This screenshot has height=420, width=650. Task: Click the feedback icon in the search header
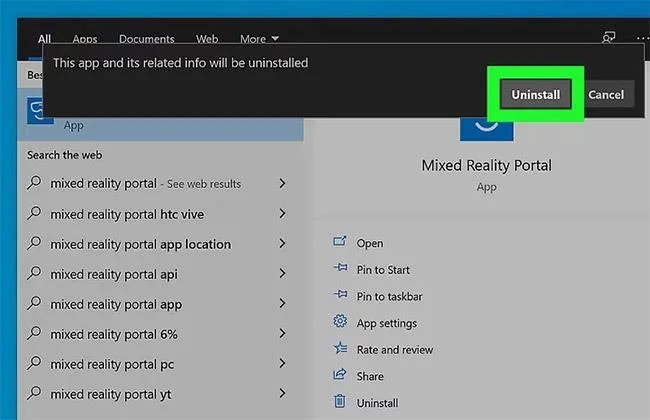[609, 38]
